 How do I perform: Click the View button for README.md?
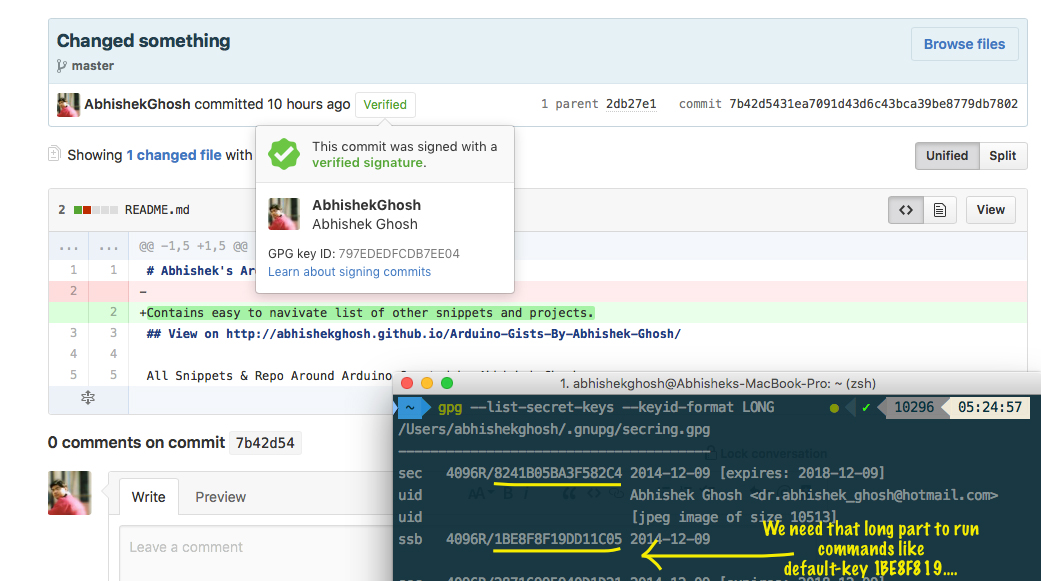point(990,210)
